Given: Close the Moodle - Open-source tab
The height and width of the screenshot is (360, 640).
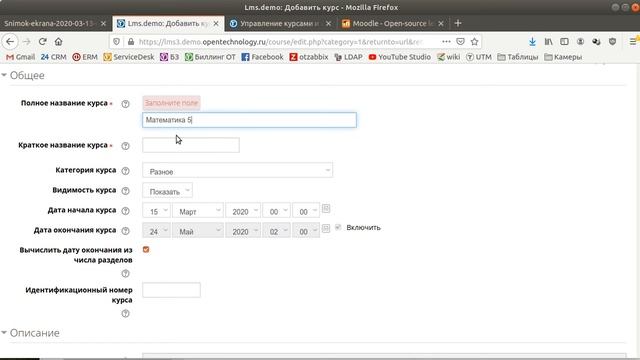Looking at the screenshot, I should (x=441, y=24).
